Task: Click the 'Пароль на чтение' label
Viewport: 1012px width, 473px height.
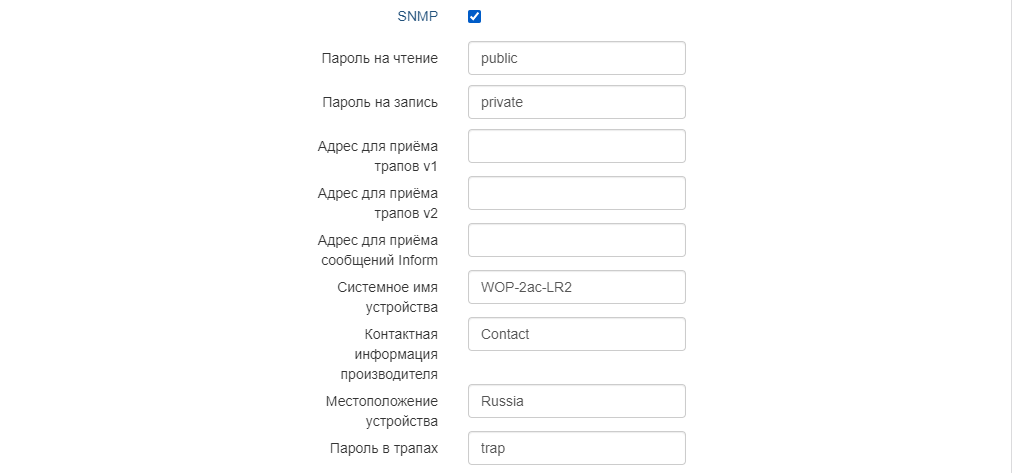Action: [x=380, y=58]
